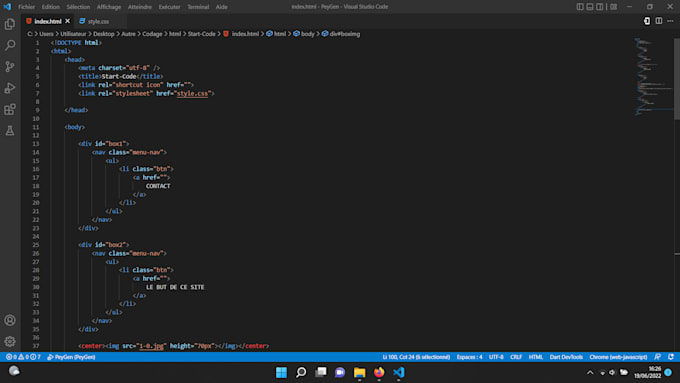This screenshot has height=383, width=680.
Task: Toggle the primary side bar
Action: [x=580, y=7]
